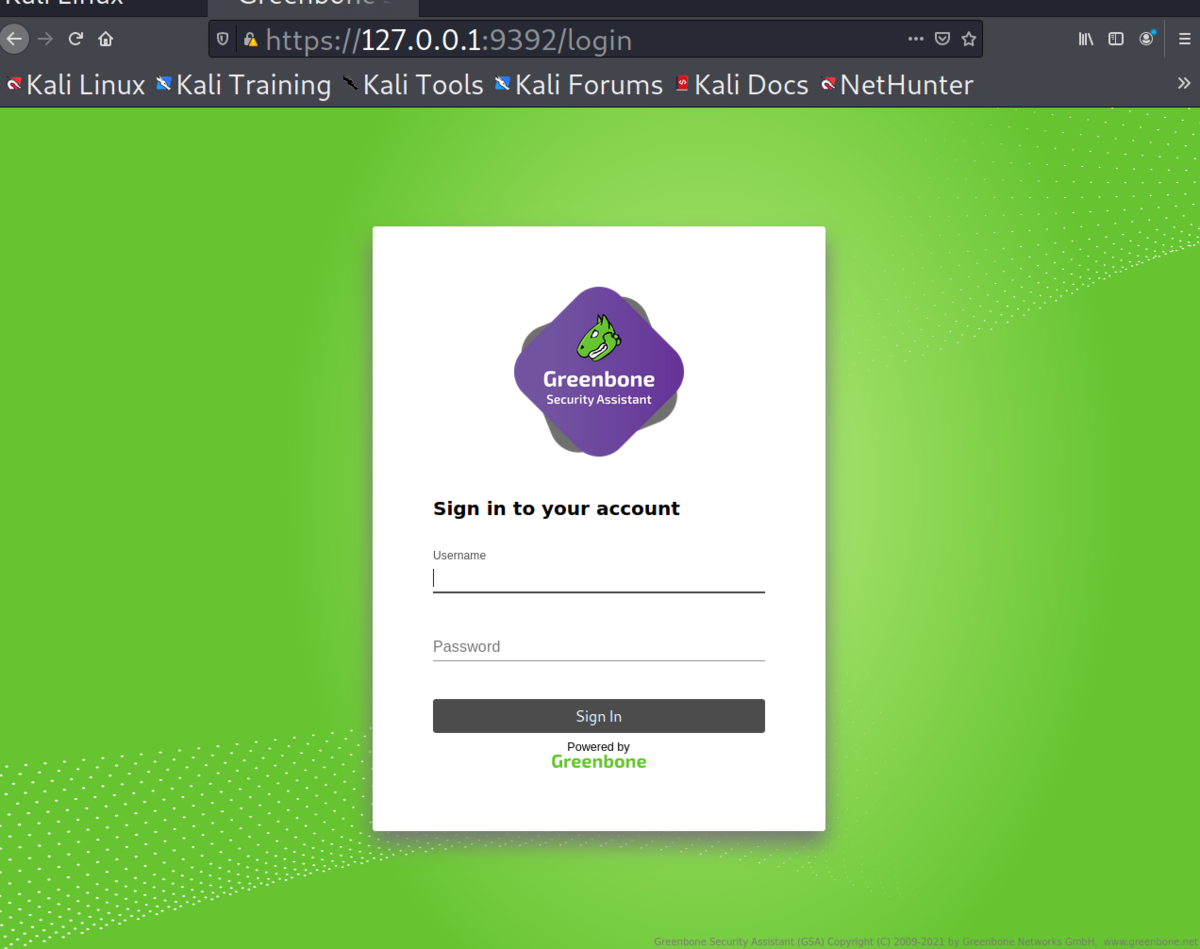Open the Kali Docs bookmark
Viewport: 1200px width, 949px height.
(741, 85)
